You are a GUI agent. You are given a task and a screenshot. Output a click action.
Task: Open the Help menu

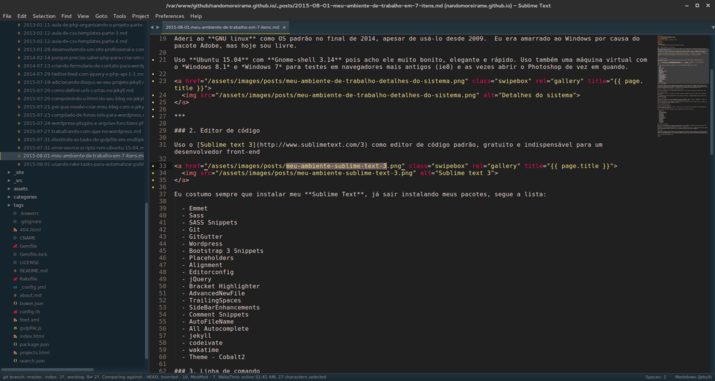point(196,16)
